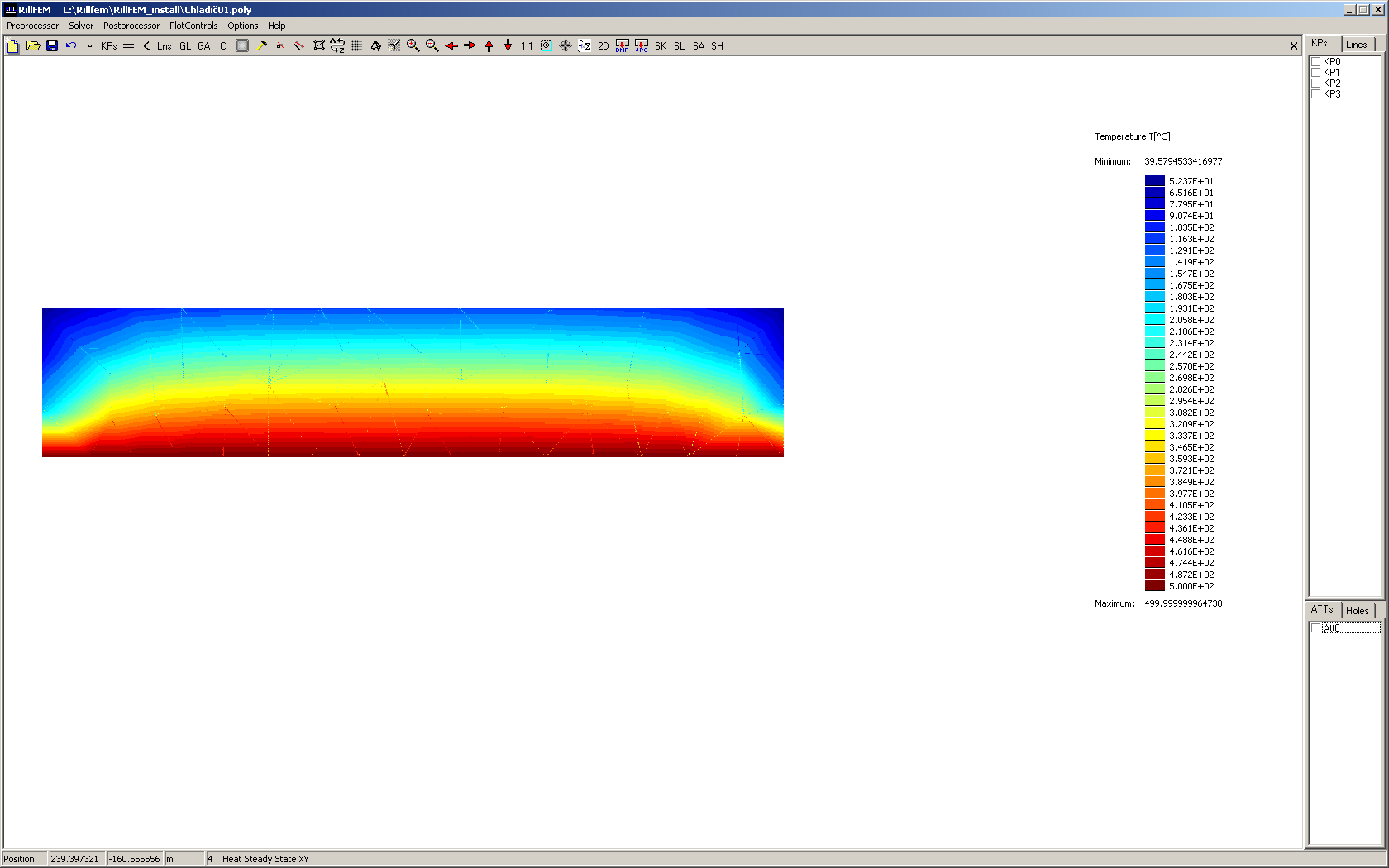Click the SA toolbar button
Image resolution: width=1389 pixels, height=868 pixels.
699,46
